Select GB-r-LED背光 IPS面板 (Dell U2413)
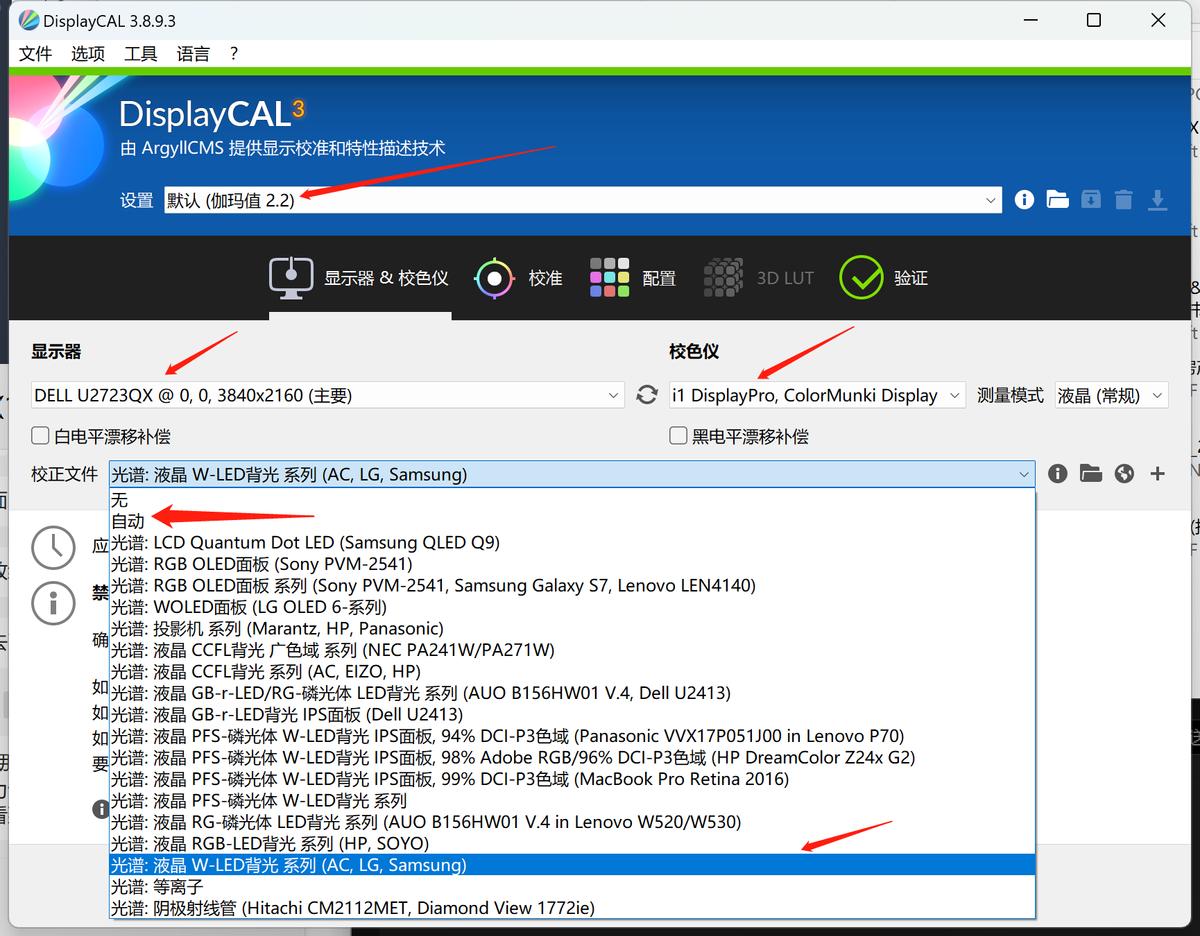This screenshot has width=1200, height=936. (572, 715)
